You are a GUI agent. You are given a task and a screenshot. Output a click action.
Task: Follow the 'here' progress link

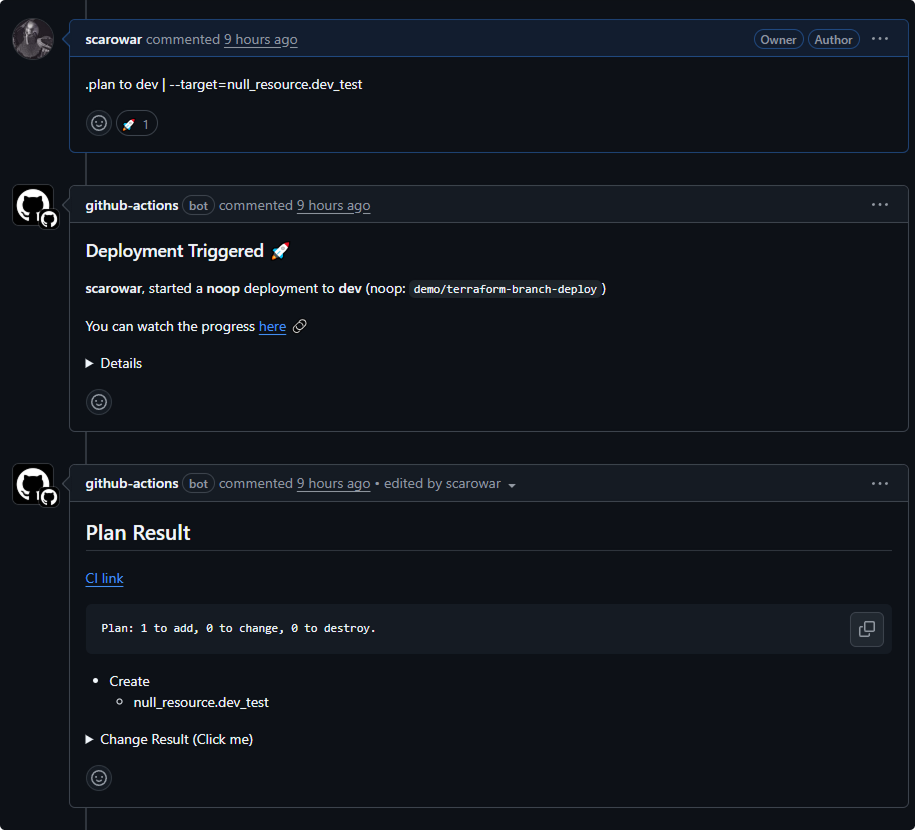pyautogui.click(x=273, y=326)
